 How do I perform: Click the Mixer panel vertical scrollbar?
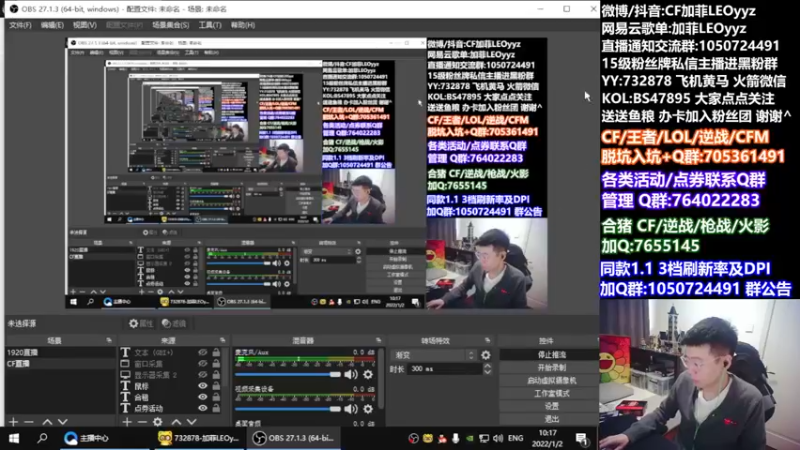[x=381, y=378]
